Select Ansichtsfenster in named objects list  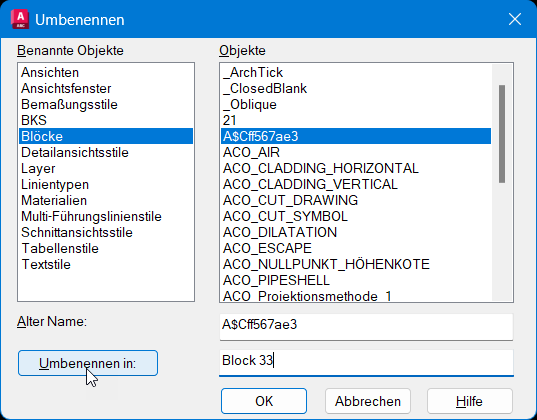pos(106,88)
